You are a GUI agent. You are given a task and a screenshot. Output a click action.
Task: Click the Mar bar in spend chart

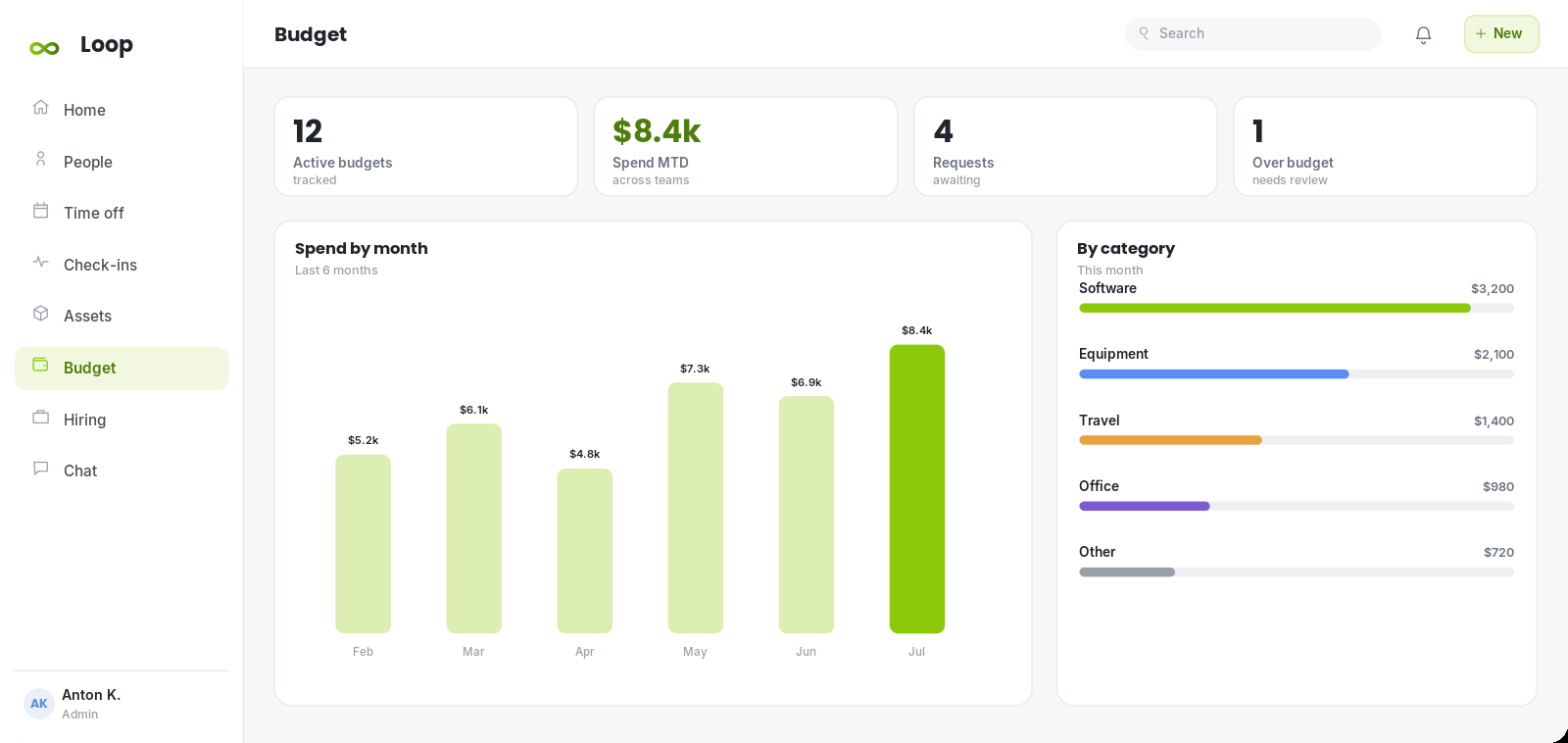473,528
